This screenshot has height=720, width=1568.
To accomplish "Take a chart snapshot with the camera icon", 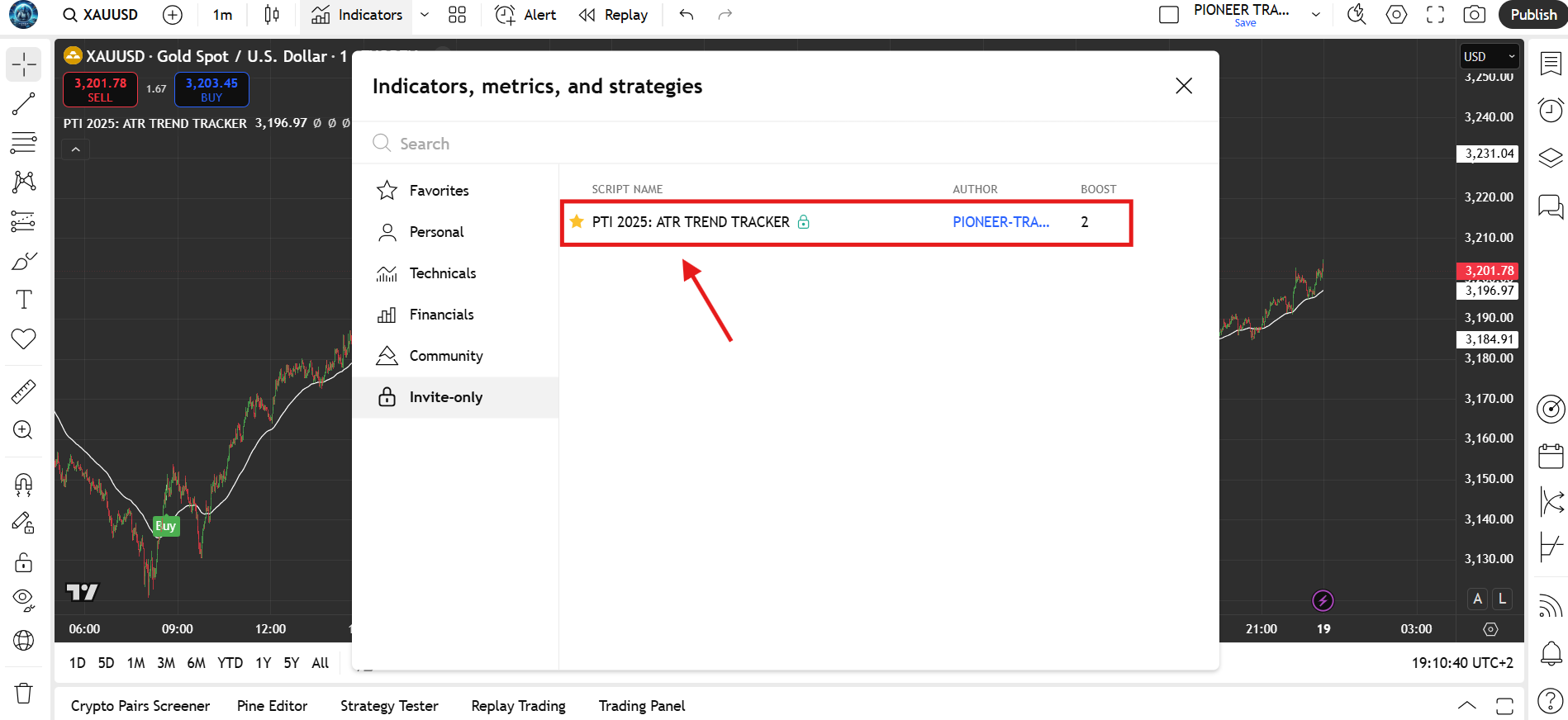I will (x=1474, y=15).
